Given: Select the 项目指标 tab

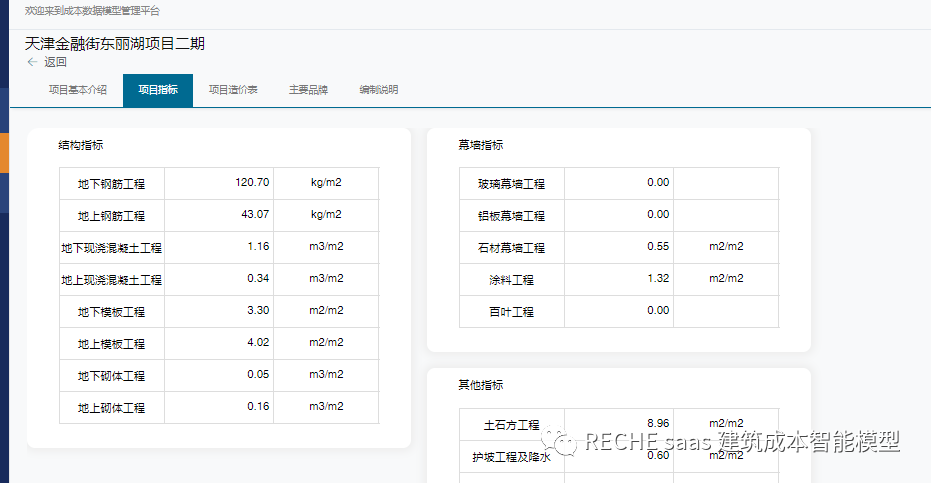Looking at the screenshot, I should pyautogui.click(x=158, y=90).
